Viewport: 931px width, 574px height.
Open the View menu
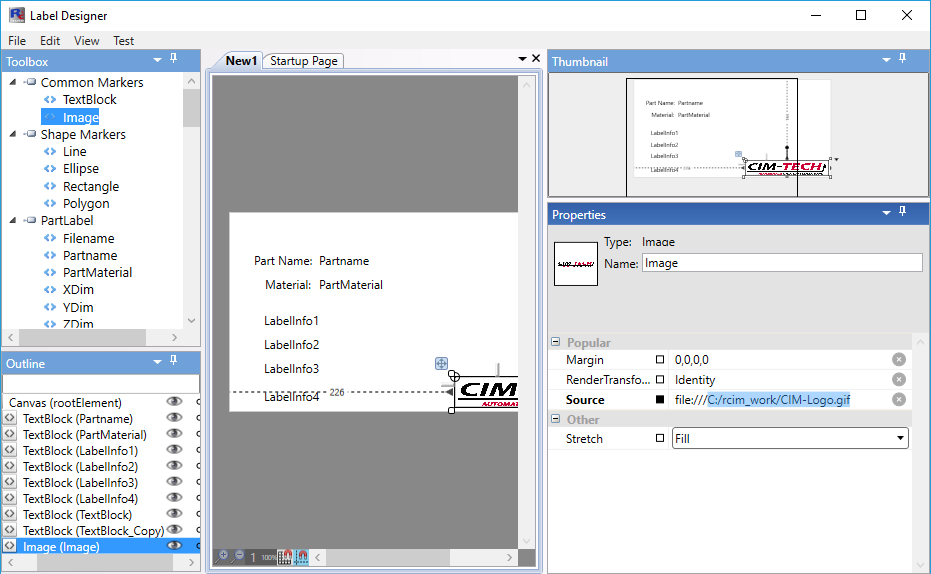tap(86, 40)
